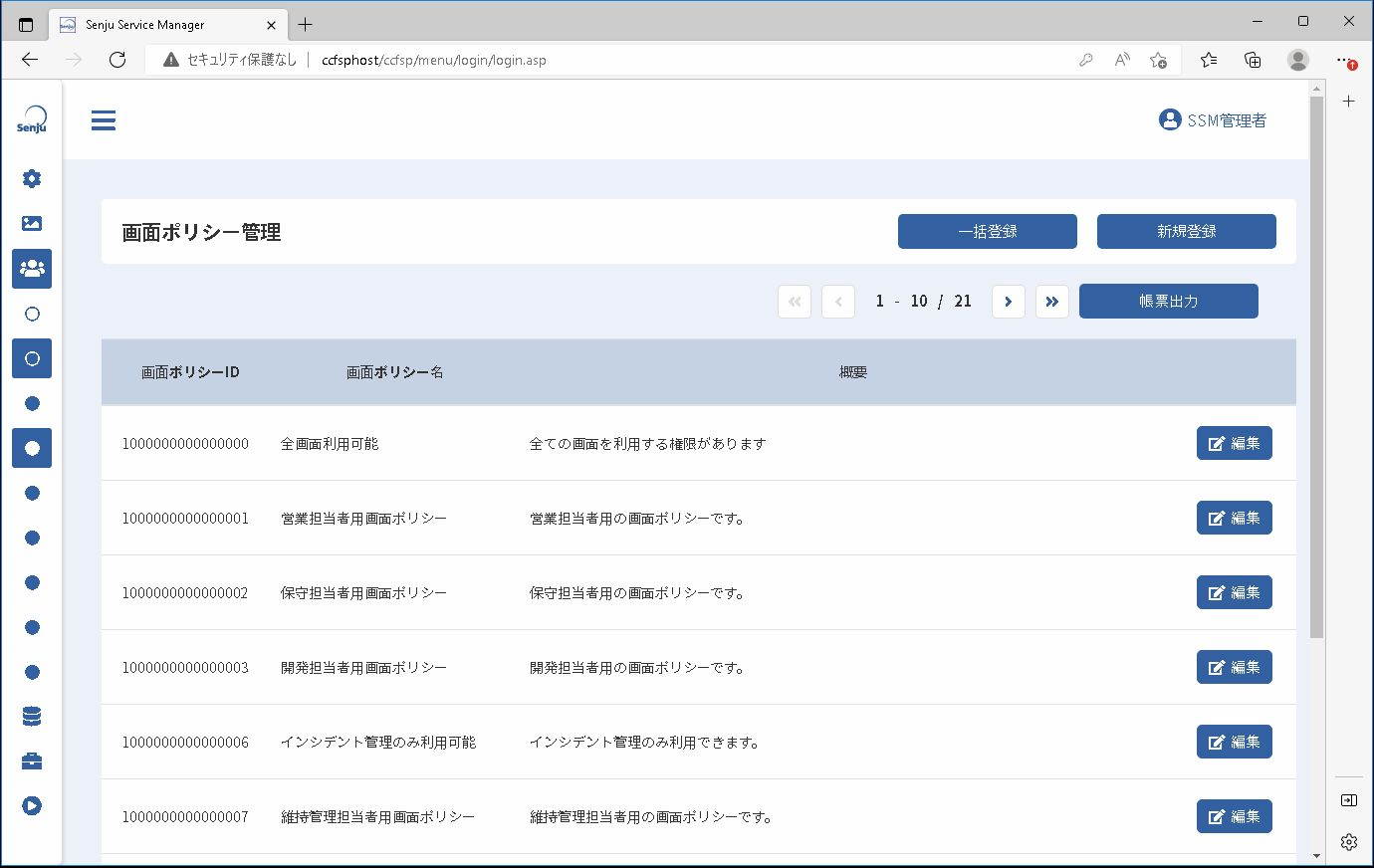Open the database stack sidebar icon

(32, 717)
